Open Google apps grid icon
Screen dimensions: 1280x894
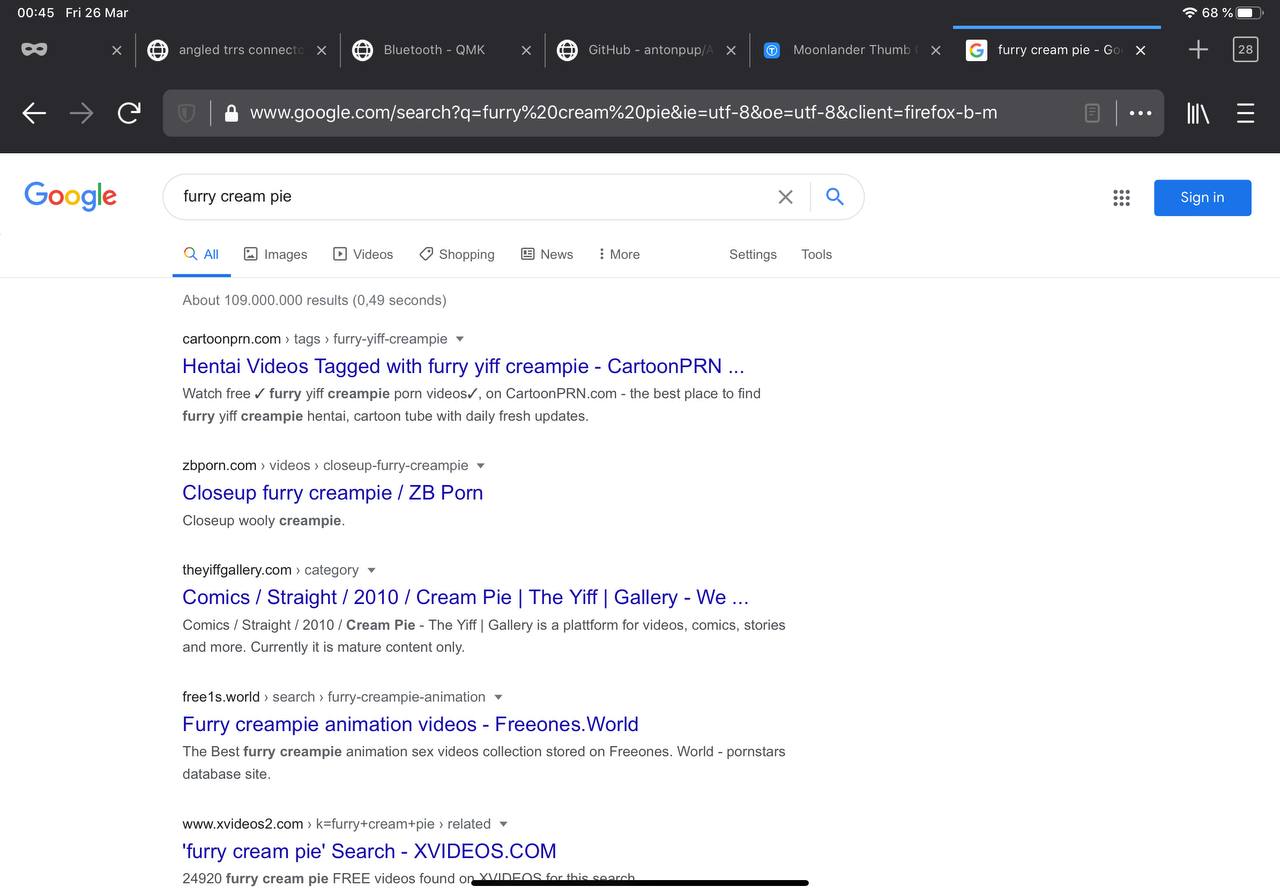click(1121, 198)
